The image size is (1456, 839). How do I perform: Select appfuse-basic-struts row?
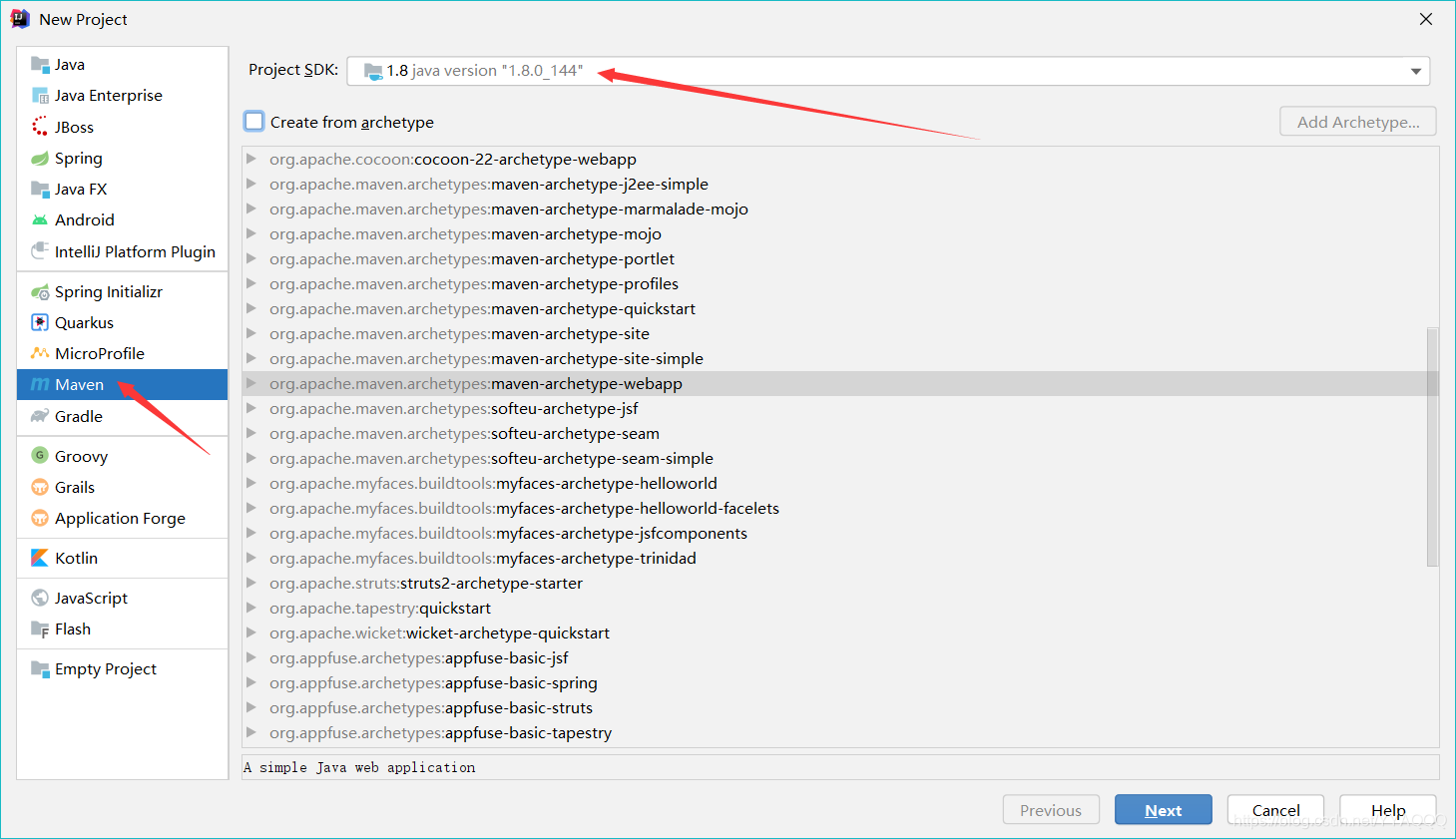(840, 707)
